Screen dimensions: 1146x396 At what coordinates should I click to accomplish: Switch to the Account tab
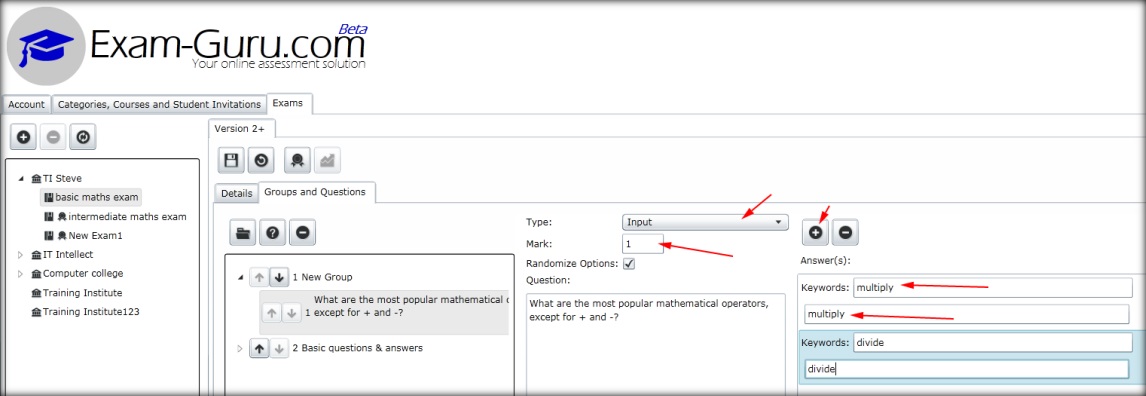26,104
